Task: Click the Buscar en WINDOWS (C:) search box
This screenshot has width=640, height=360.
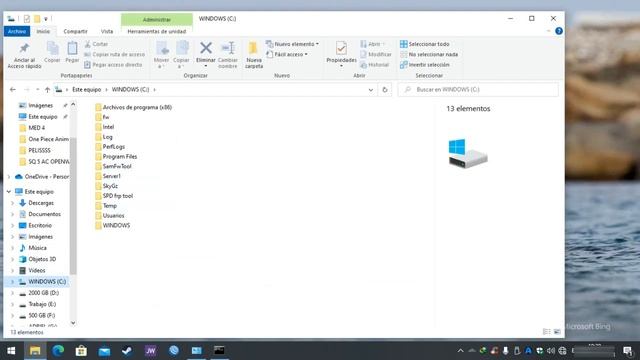Action: click(x=478, y=89)
